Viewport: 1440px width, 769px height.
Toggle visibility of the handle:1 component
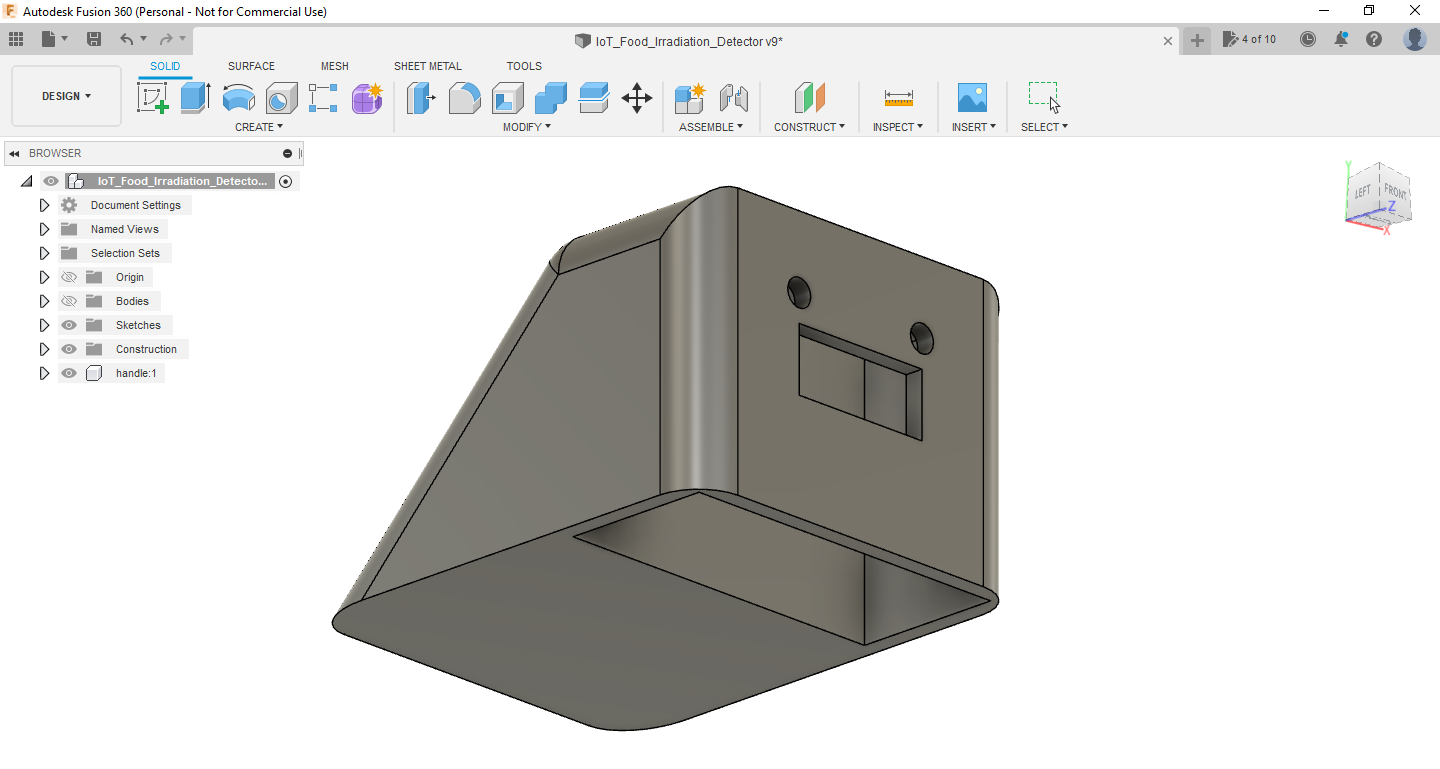[x=68, y=372]
